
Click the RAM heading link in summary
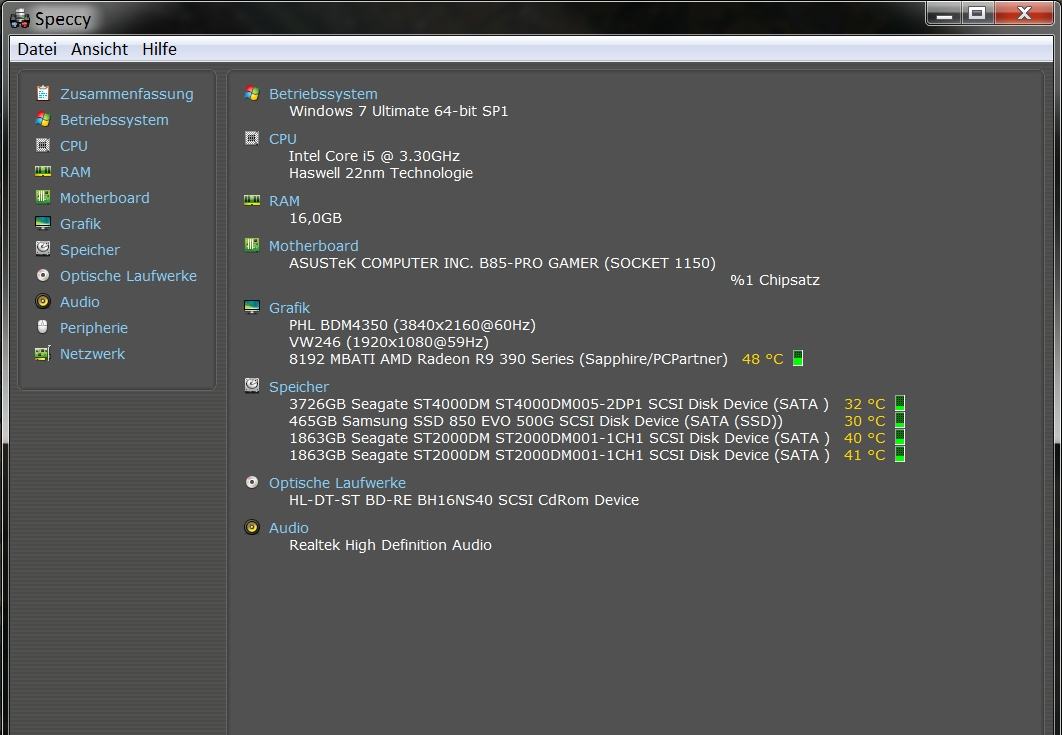284,201
